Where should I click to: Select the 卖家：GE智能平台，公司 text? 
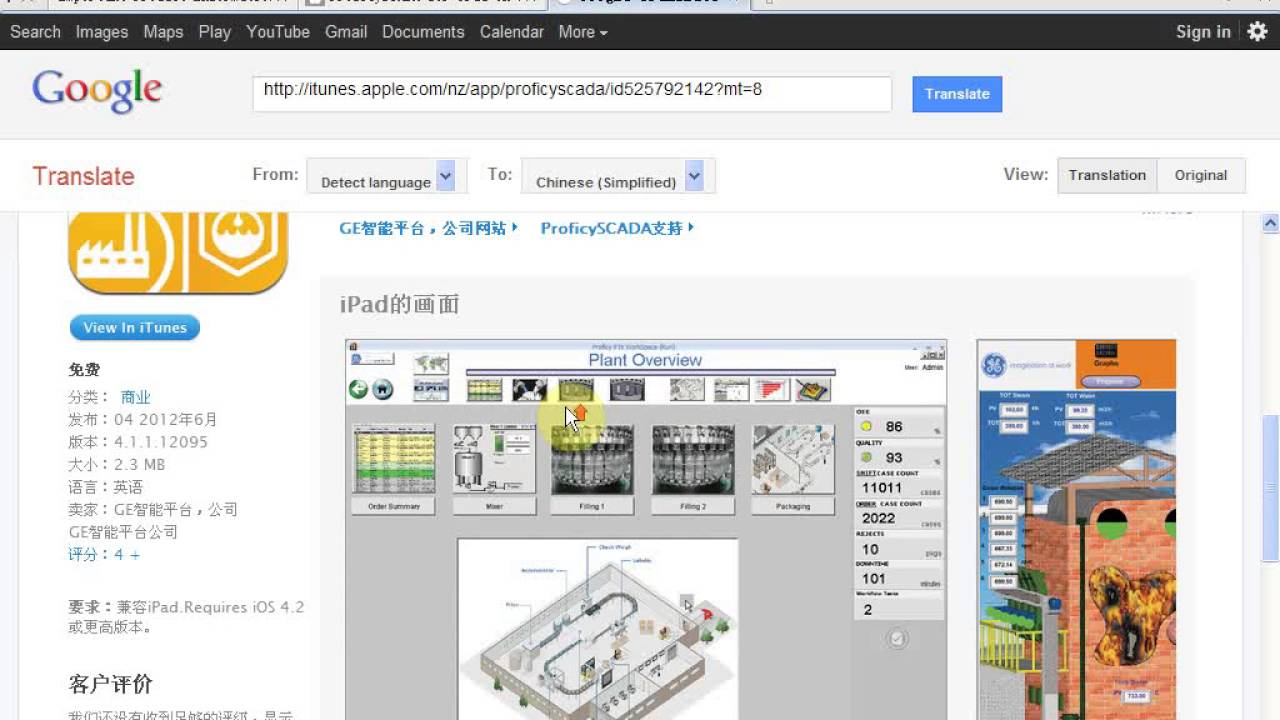click(153, 509)
